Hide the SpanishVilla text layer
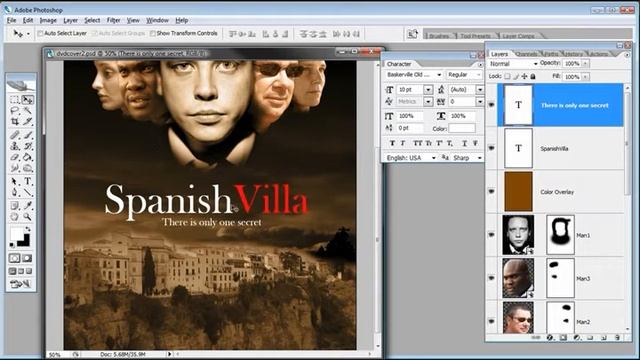The height and width of the screenshot is (360, 640). click(x=491, y=148)
